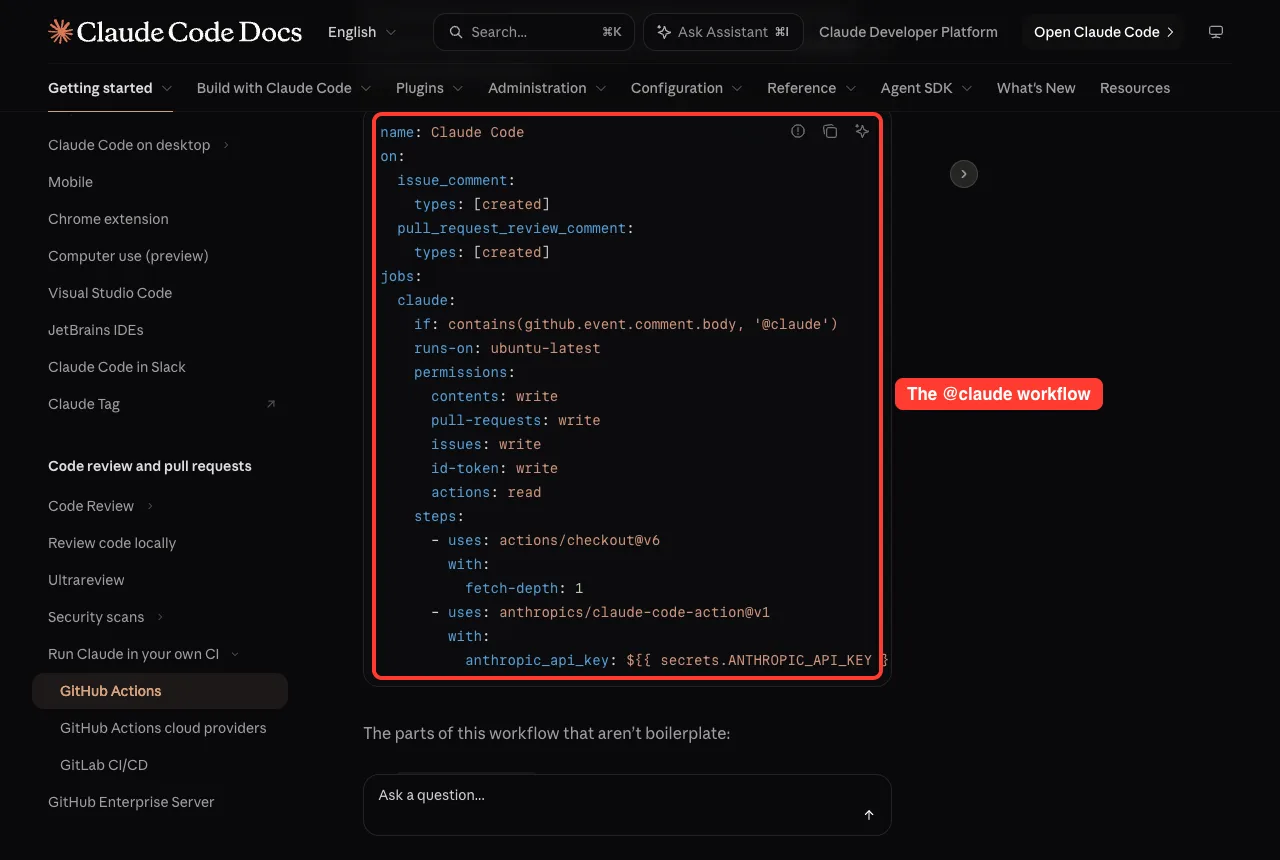1280x860 pixels.
Task: Click the Open Claude Code button
Action: 1103,32
